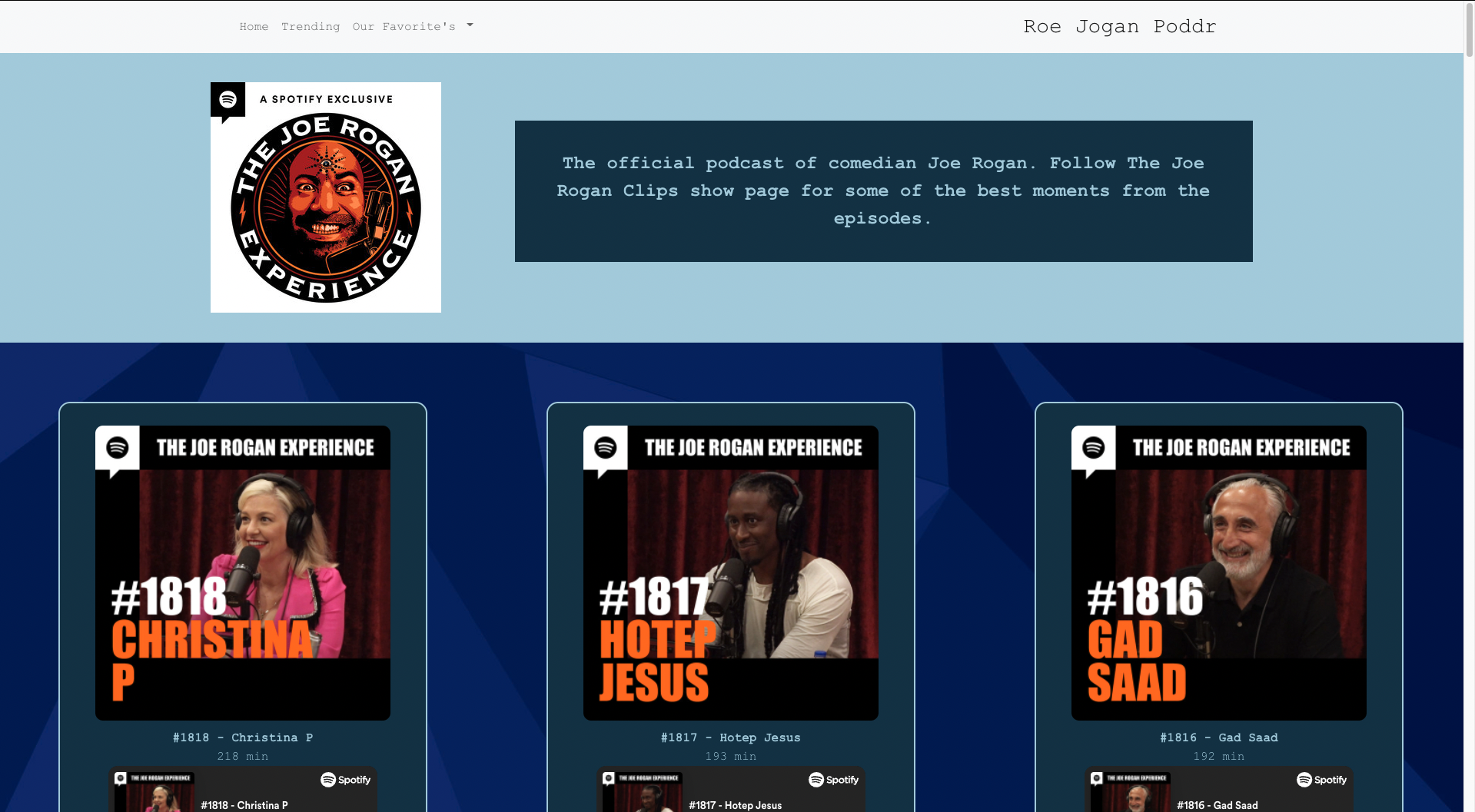Screen dimensions: 1475x812
Task: Click Spotify logo in Christina P player
Action: tap(346, 780)
